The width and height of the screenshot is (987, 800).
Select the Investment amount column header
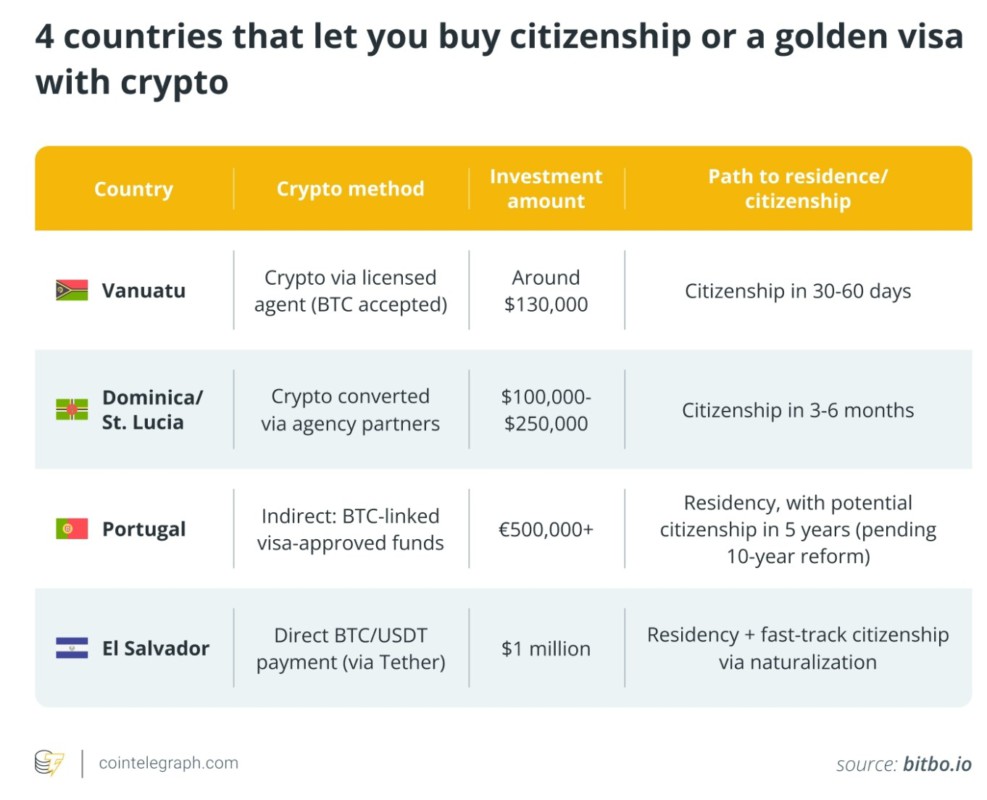[546, 188]
